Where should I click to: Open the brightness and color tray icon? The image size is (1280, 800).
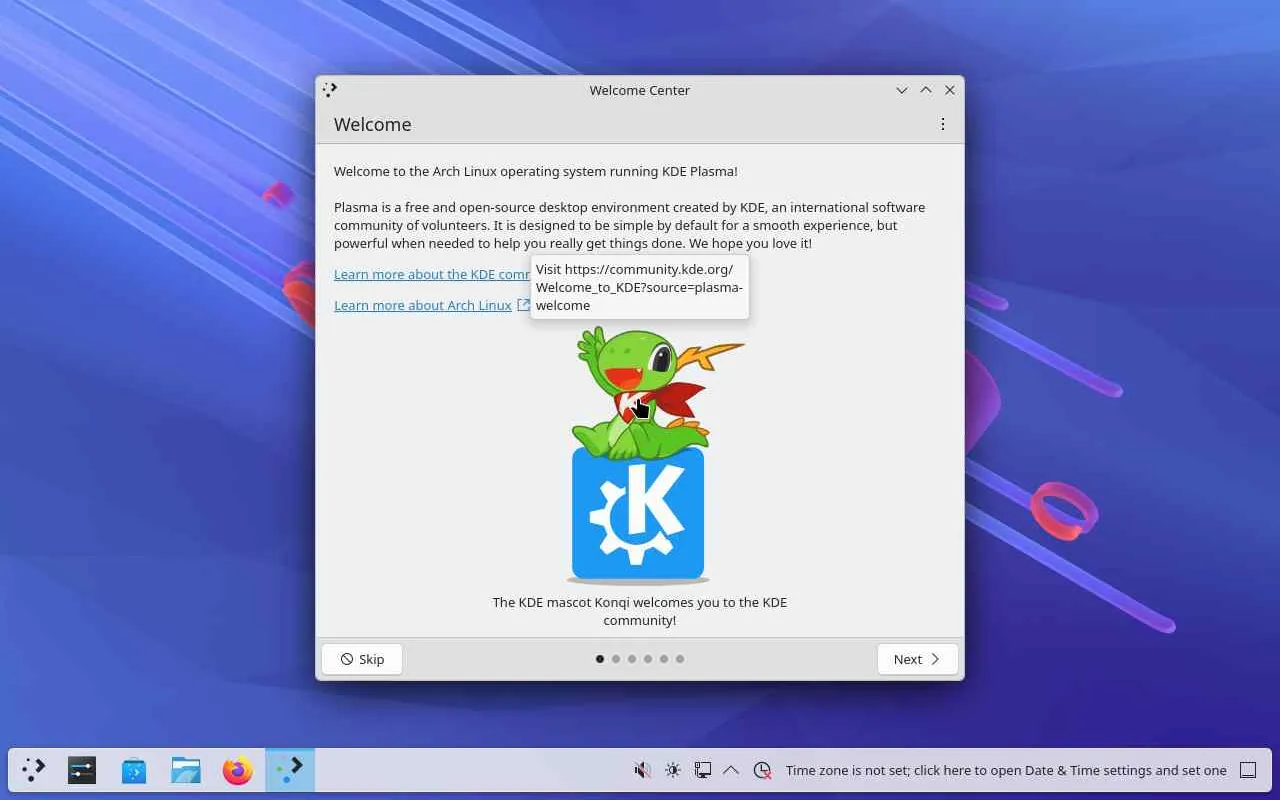[x=673, y=770]
